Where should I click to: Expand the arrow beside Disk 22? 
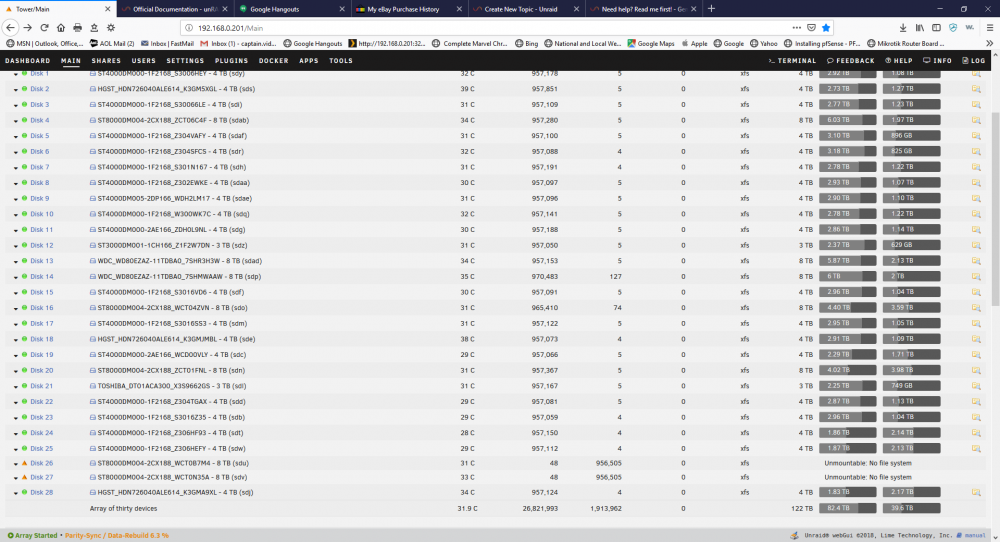[x=16, y=402]
